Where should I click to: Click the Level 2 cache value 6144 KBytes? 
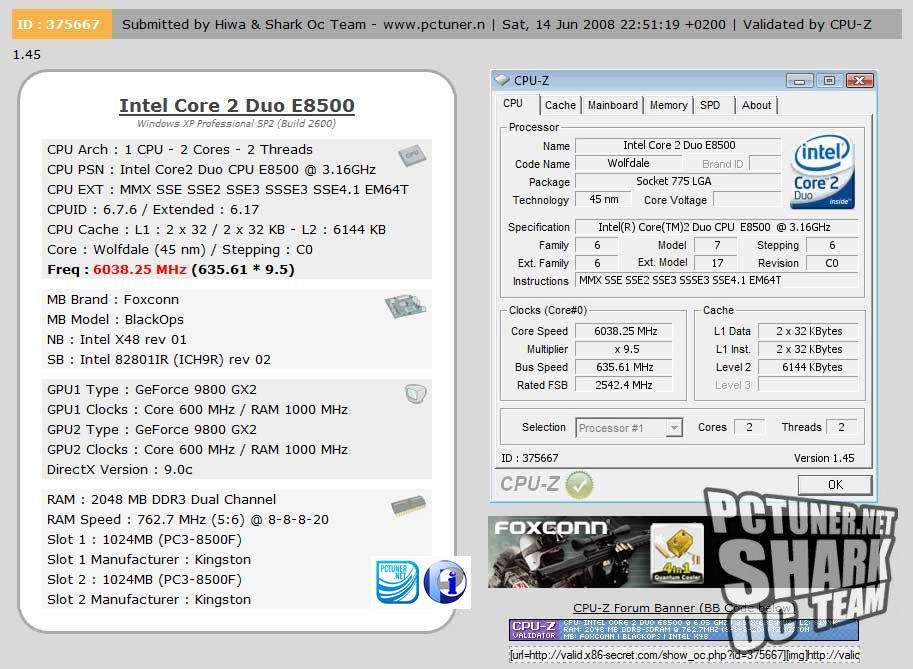pyautogui.click(x=809, y=367)
